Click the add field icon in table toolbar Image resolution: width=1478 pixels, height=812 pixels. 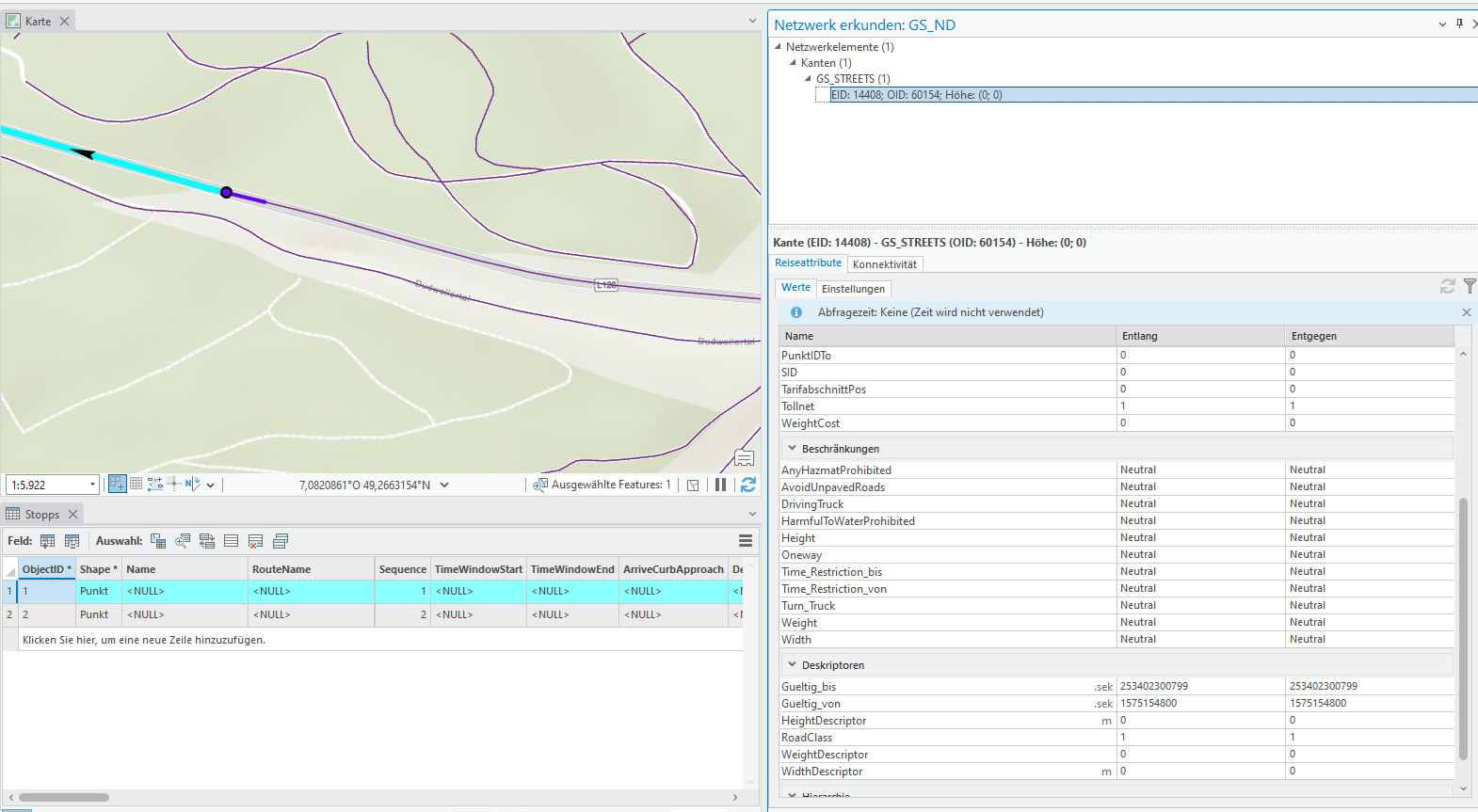47,541
